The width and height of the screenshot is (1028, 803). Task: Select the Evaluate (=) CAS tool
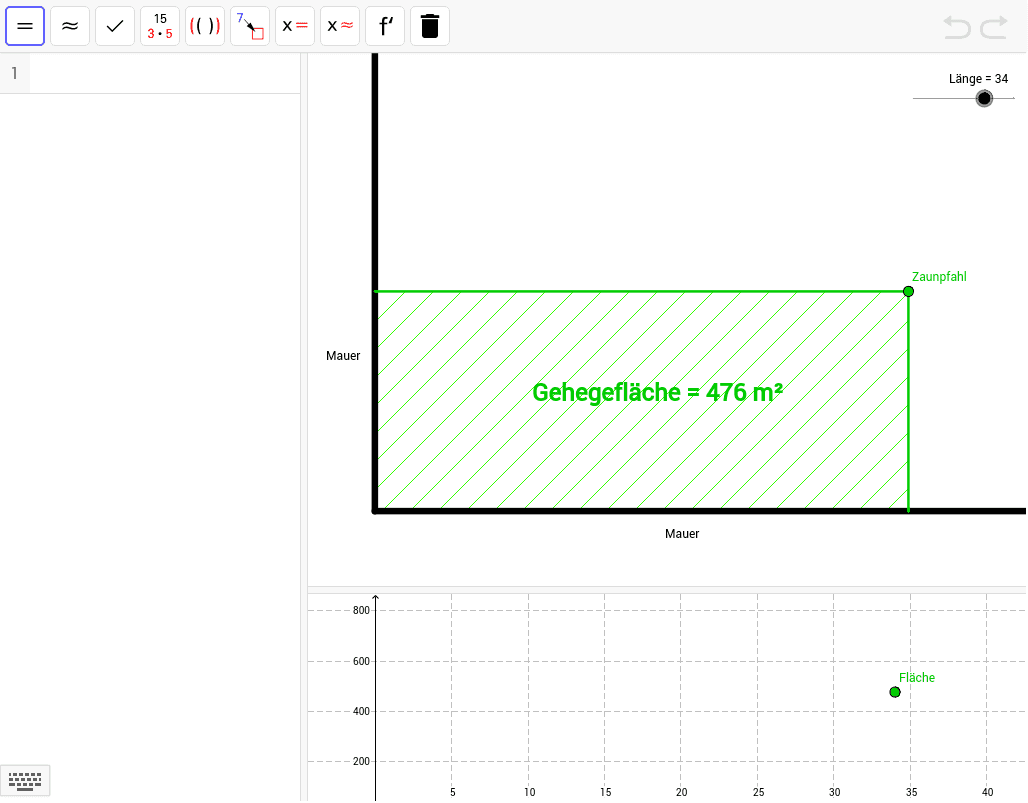tap(25, 26)
